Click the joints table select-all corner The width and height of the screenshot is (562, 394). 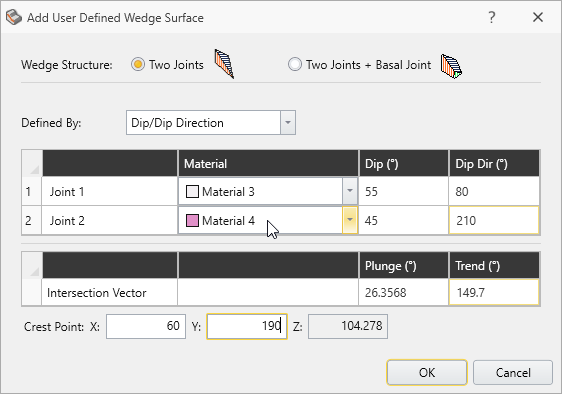32,163
